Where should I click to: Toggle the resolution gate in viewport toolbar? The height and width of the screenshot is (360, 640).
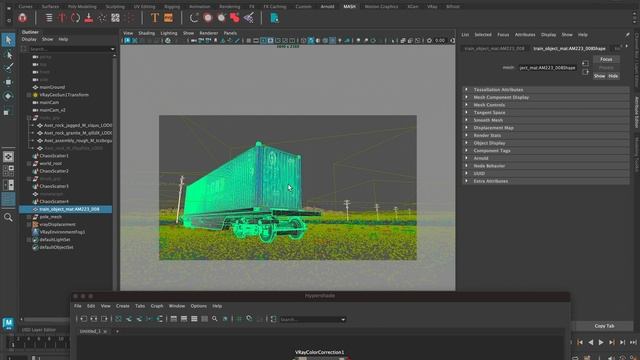pos(263,40)
